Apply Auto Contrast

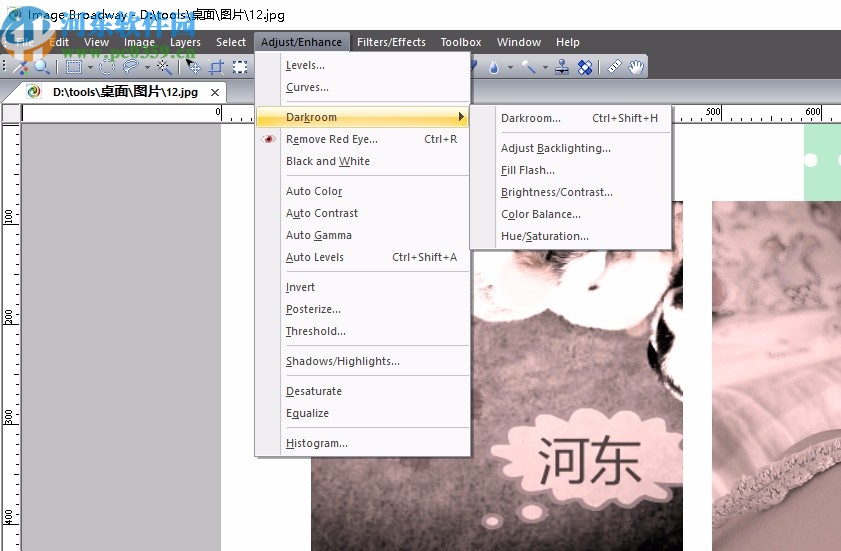363,213
